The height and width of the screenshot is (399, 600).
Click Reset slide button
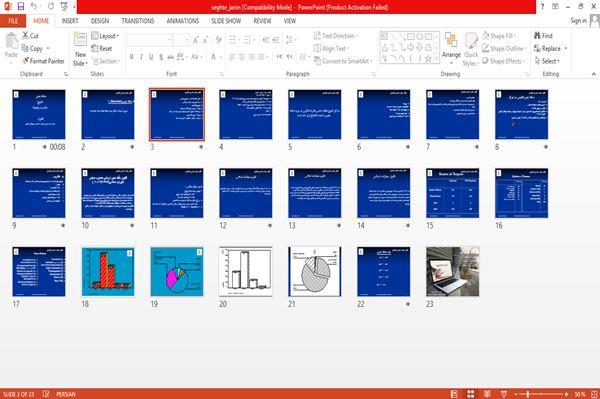point(102,49)
